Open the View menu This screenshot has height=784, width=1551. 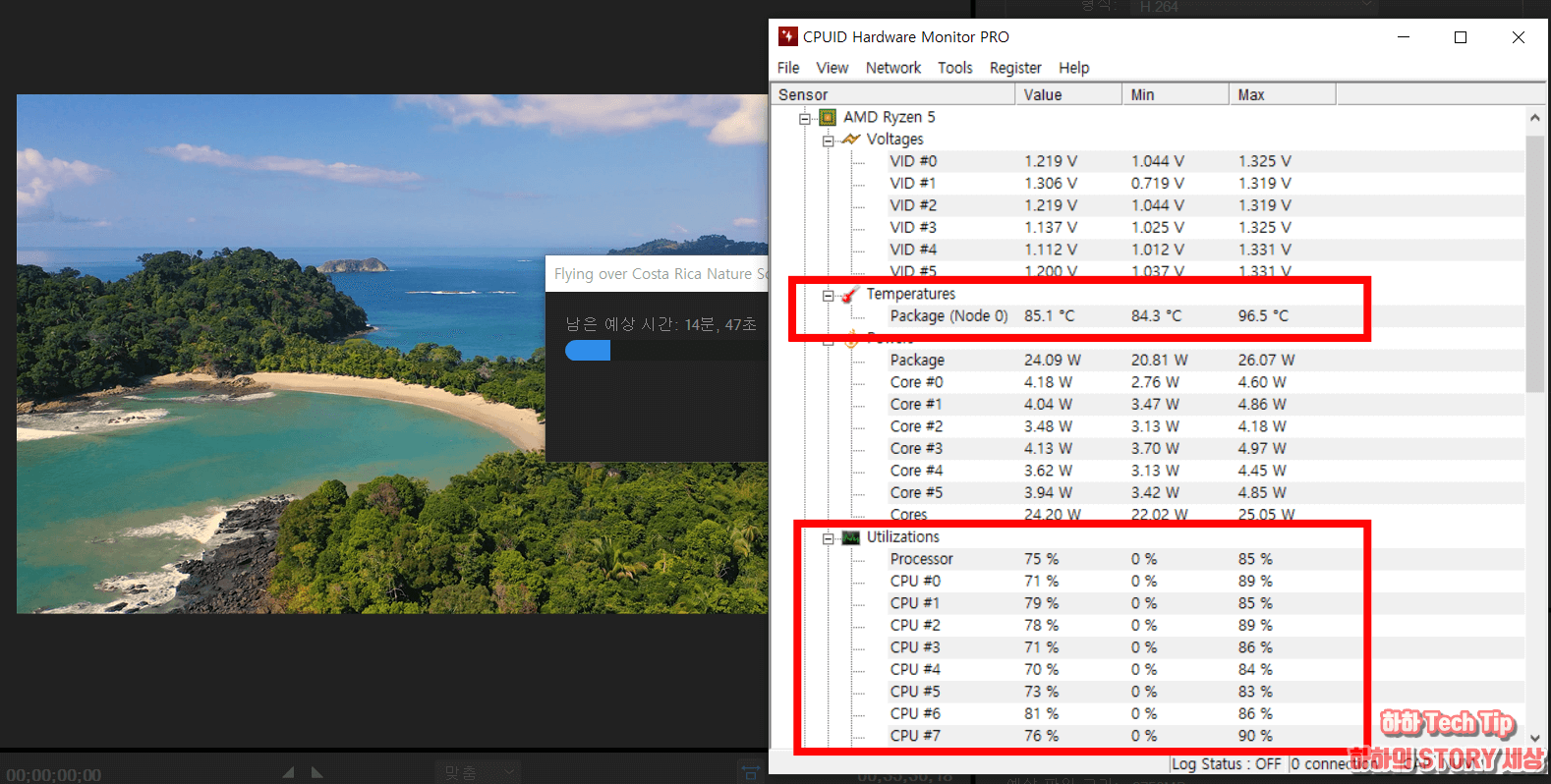[832, 68]
